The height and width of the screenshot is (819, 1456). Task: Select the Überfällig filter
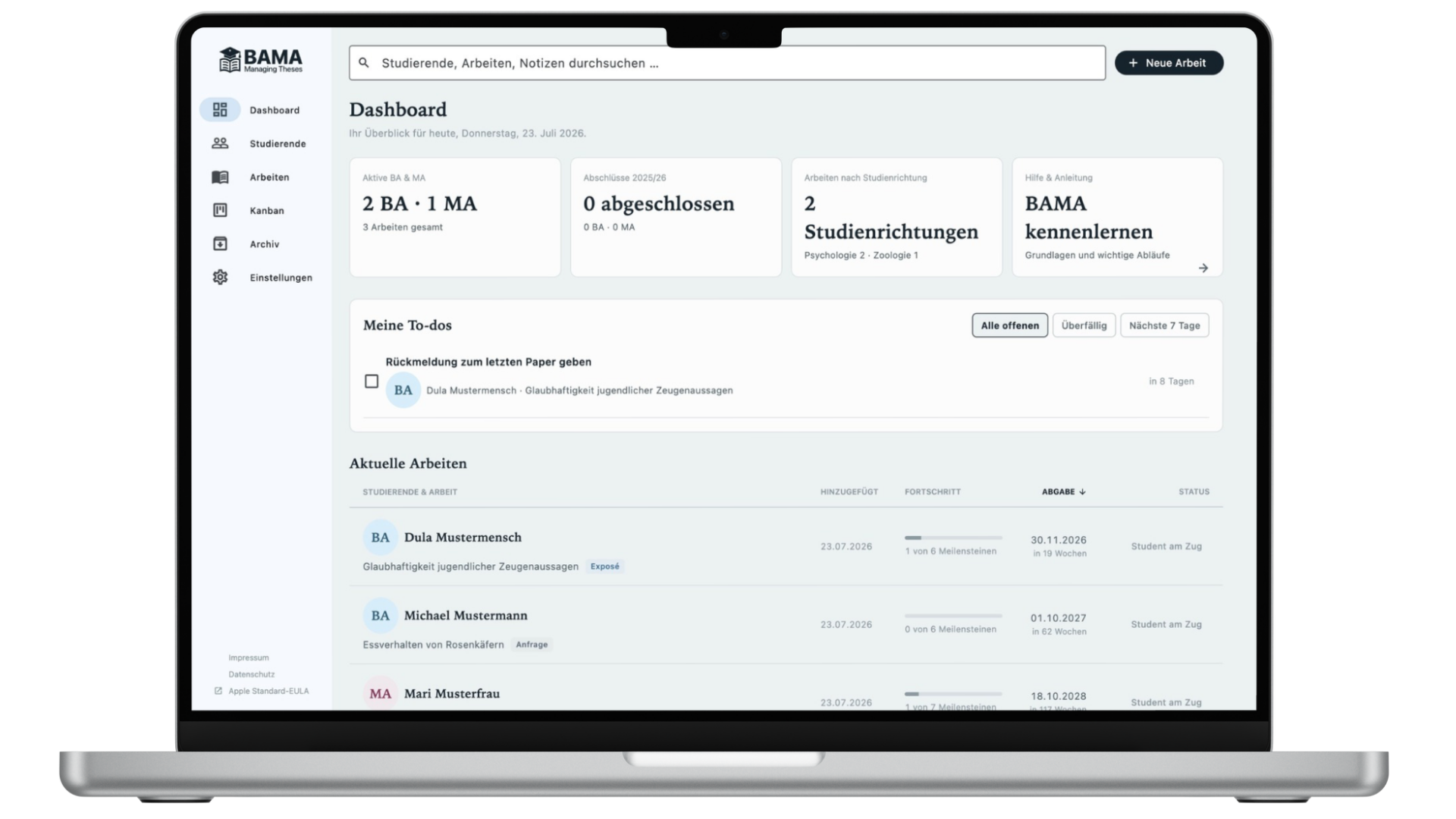pos(1084,325)
